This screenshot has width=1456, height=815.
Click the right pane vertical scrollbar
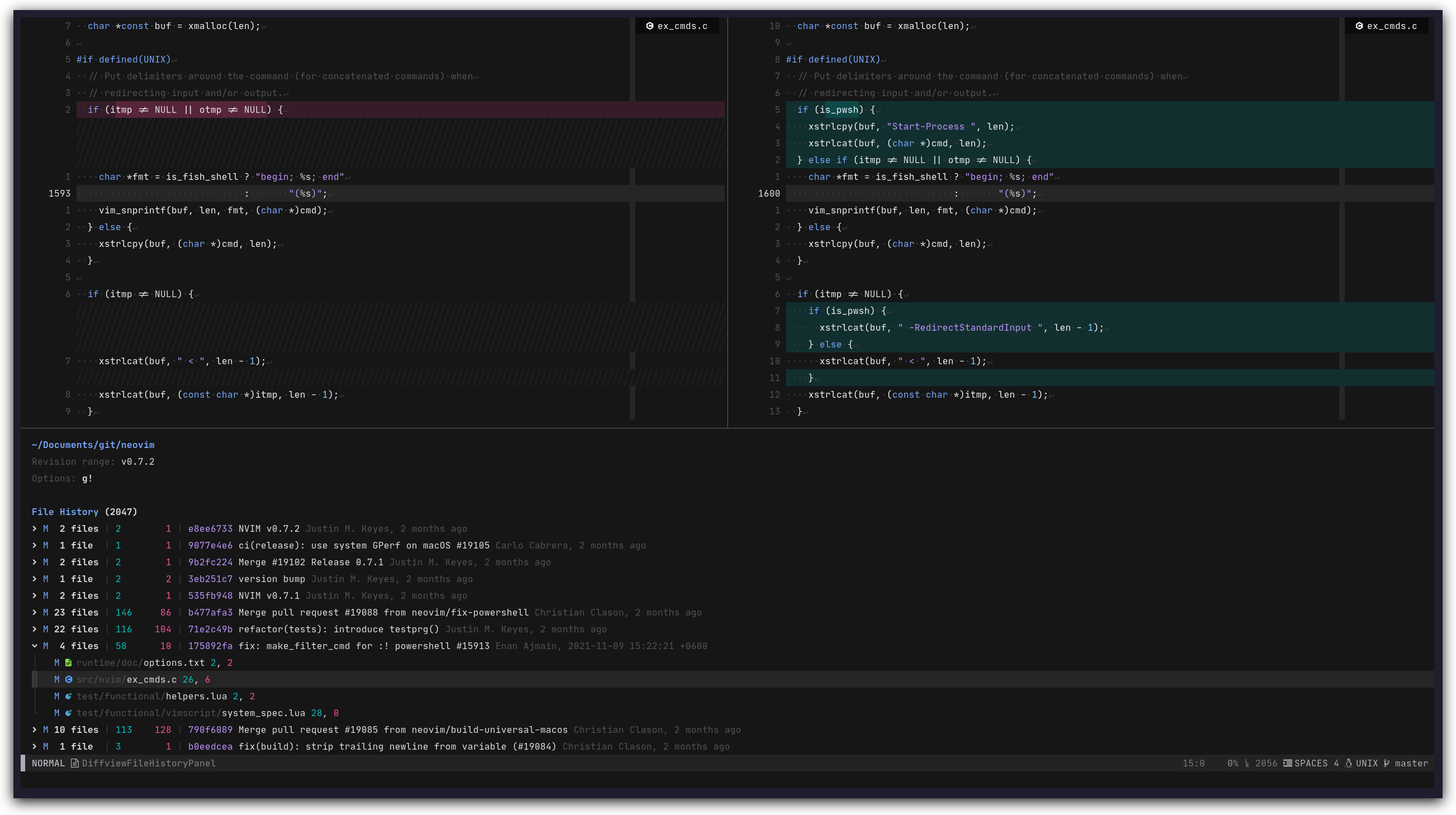click(x=1342, y=218)
